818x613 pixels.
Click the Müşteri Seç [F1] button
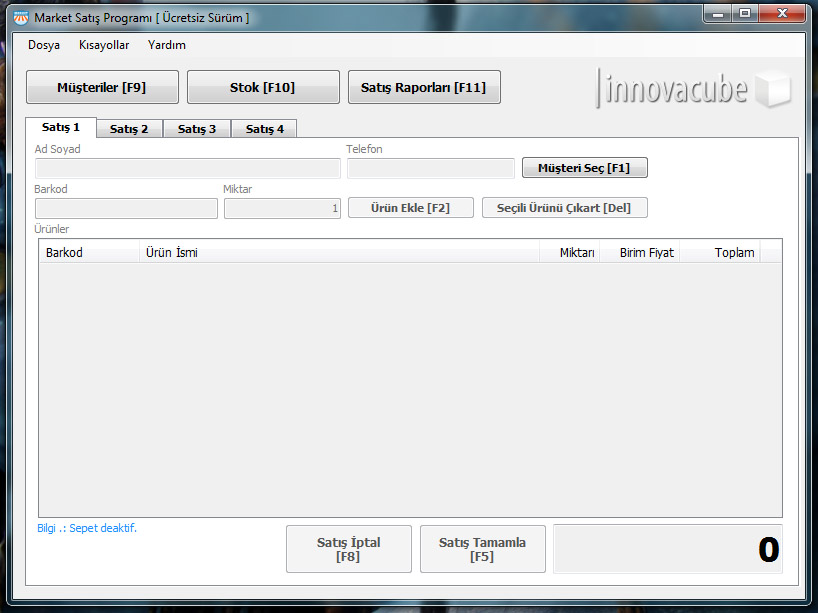[x=585, y=168]
